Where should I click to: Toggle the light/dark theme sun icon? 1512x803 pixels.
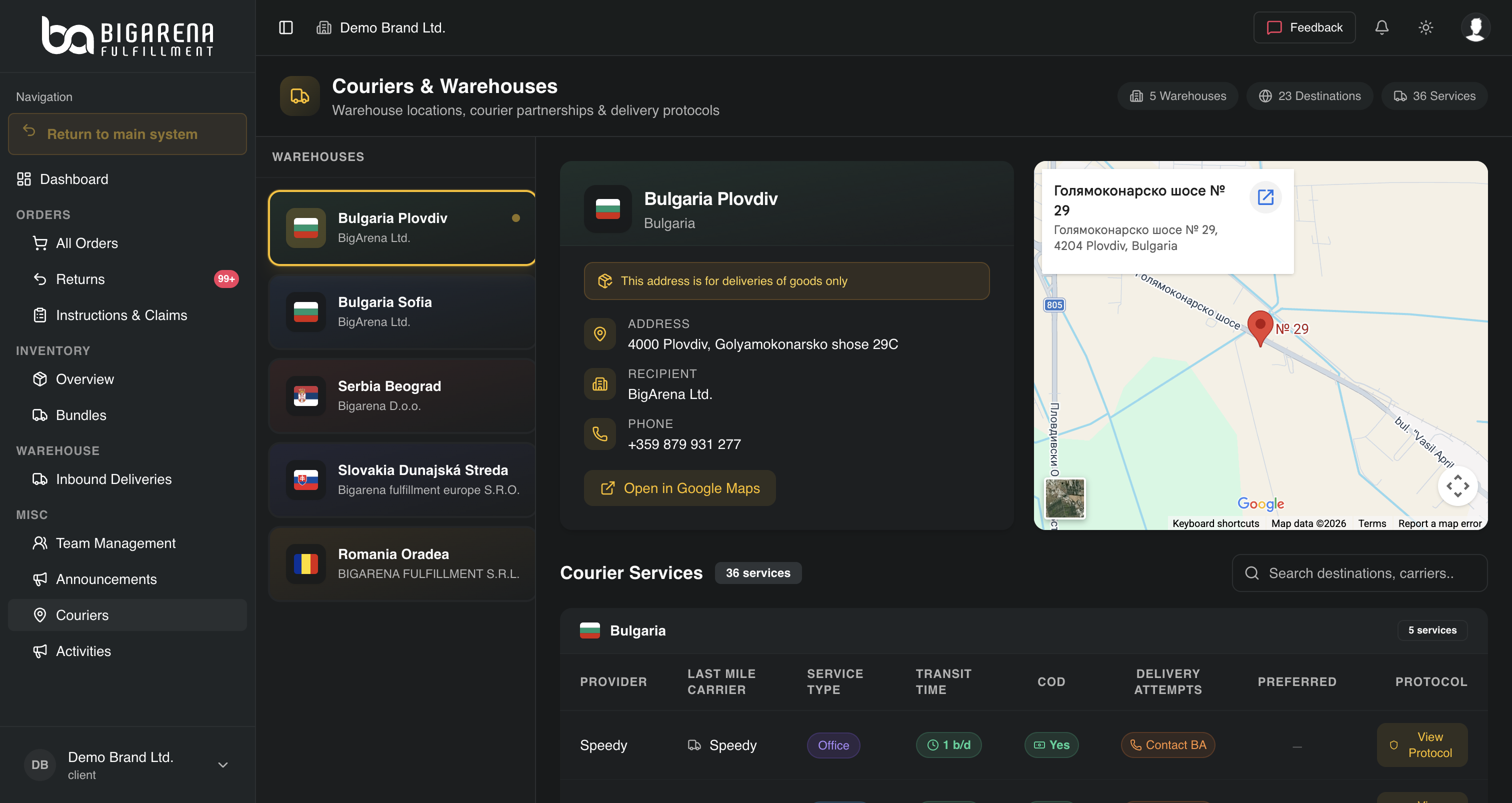pyautogui.click(x=1425, y=27)
